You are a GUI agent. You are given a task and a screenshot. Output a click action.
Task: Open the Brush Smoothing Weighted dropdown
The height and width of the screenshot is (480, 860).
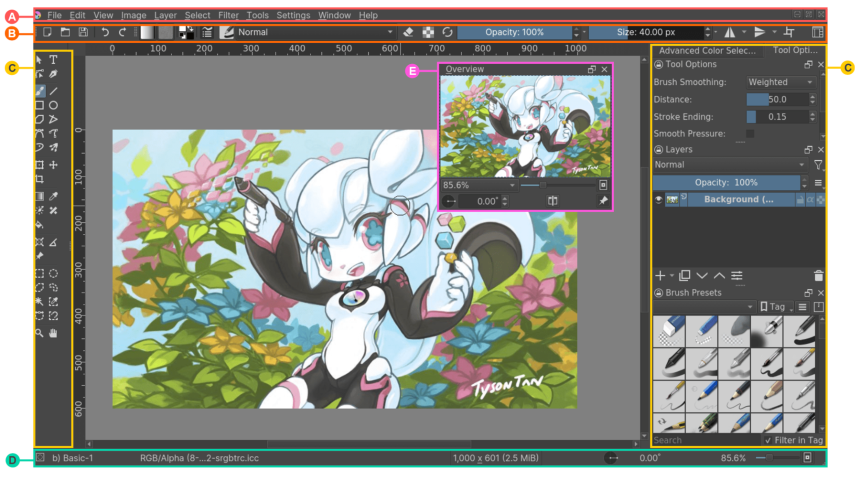coord(781,82)
